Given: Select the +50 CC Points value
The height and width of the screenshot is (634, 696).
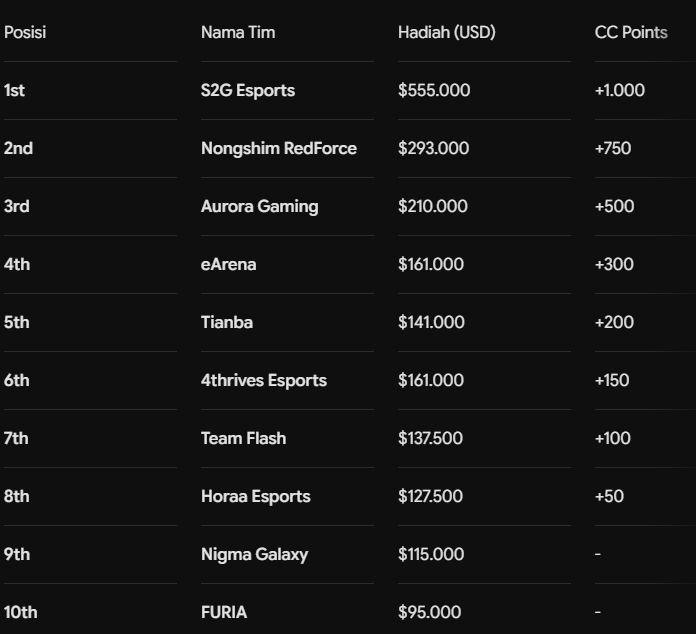Looking at the screenshot, I should (609, 497).
